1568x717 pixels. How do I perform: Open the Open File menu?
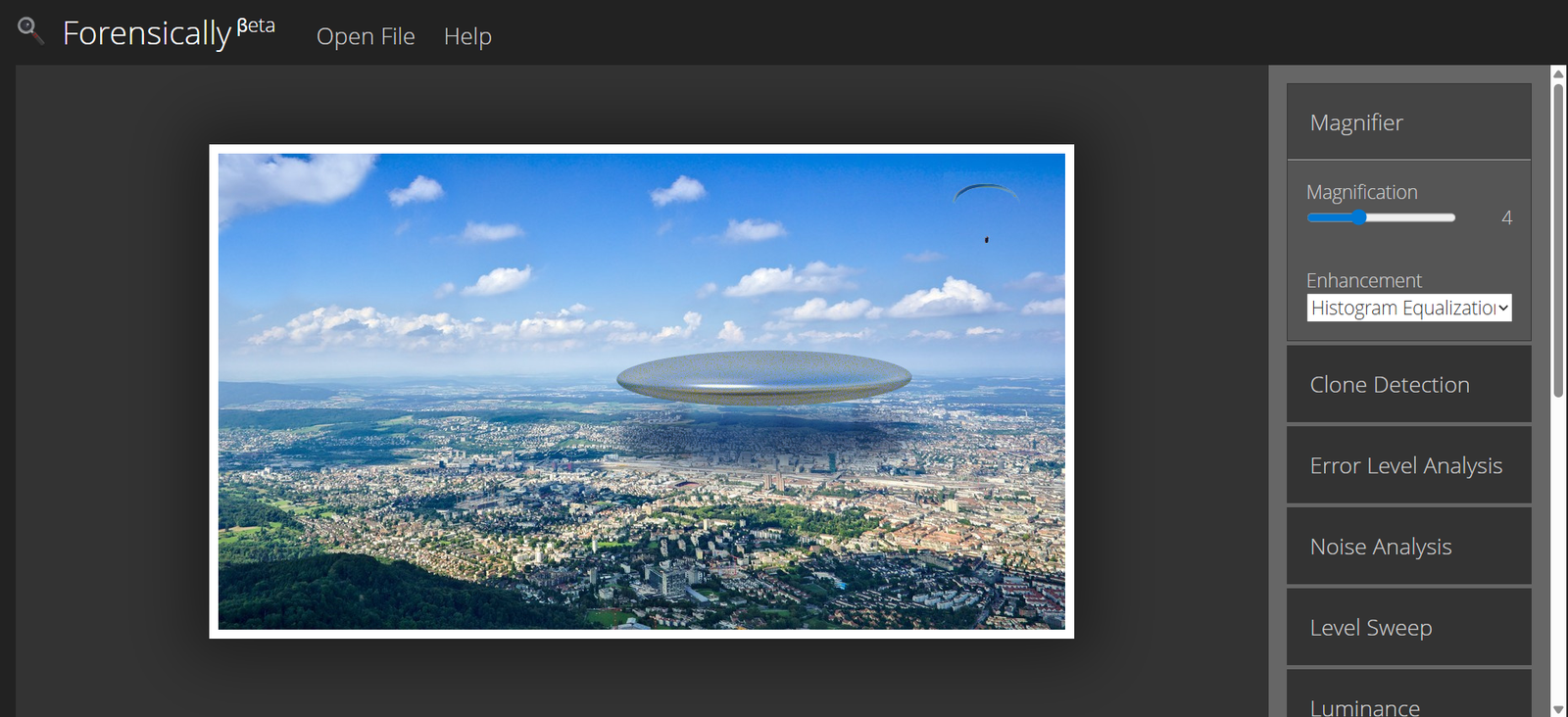tap(366, 36)
